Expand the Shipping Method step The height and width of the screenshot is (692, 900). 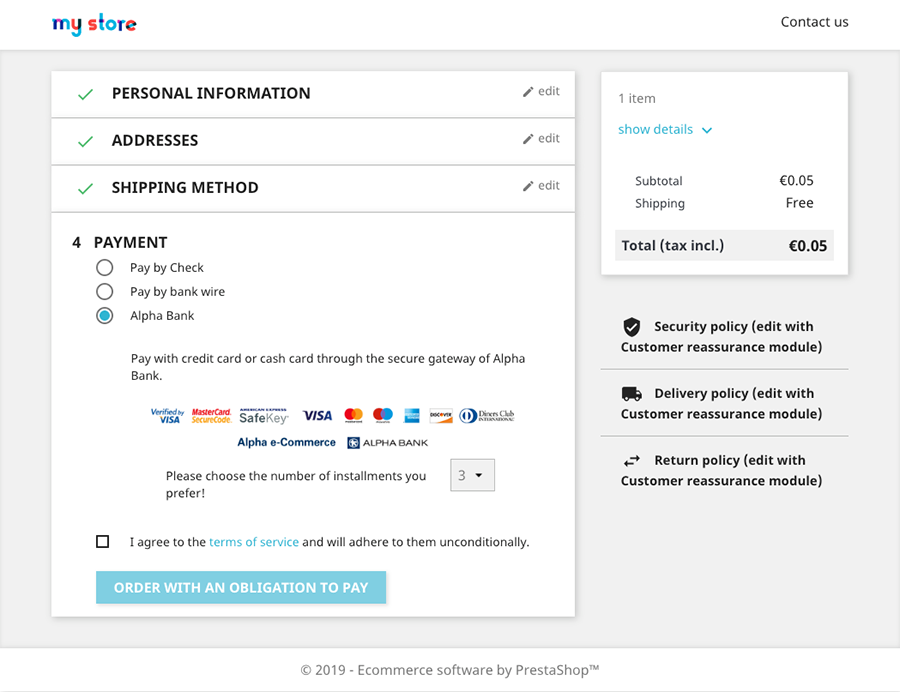185,188
